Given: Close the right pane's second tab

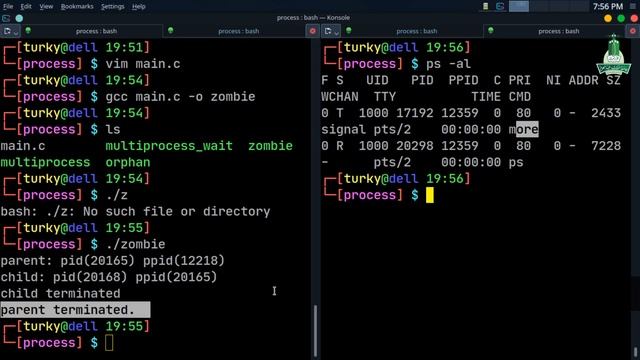Looking at the screenshot, I should coord(633,31).
